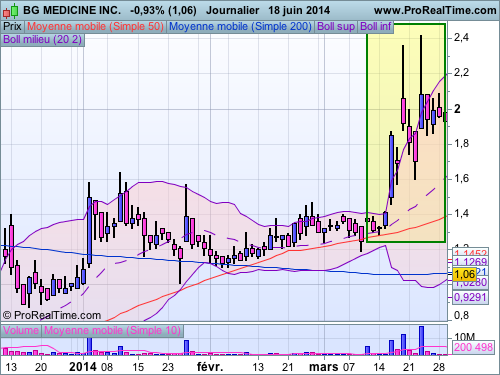The image size is (500, 375).
Task: Click the mars month label on time axis
Action: coord(323,367)
